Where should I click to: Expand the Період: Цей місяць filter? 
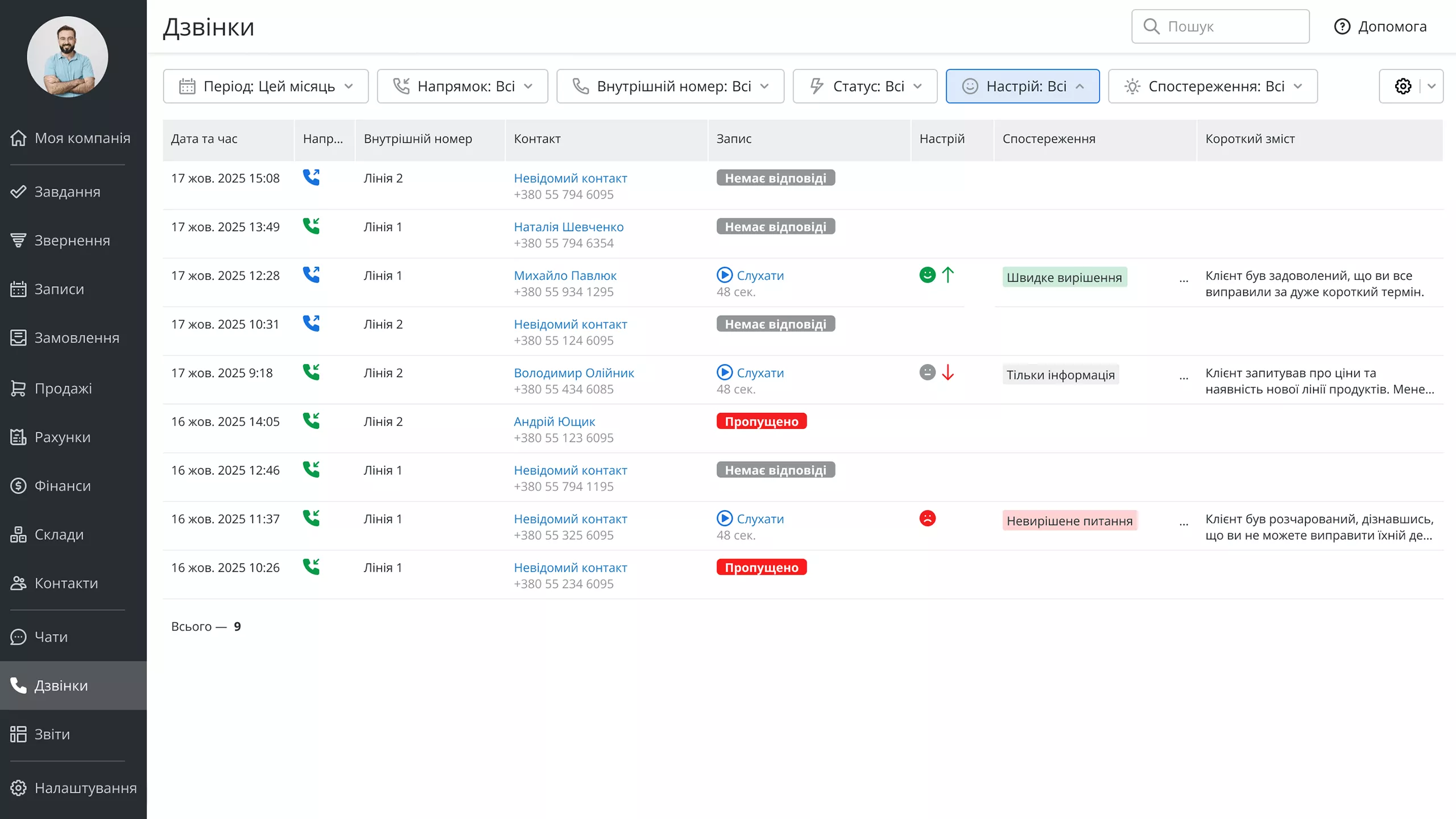tap(266, 86)
